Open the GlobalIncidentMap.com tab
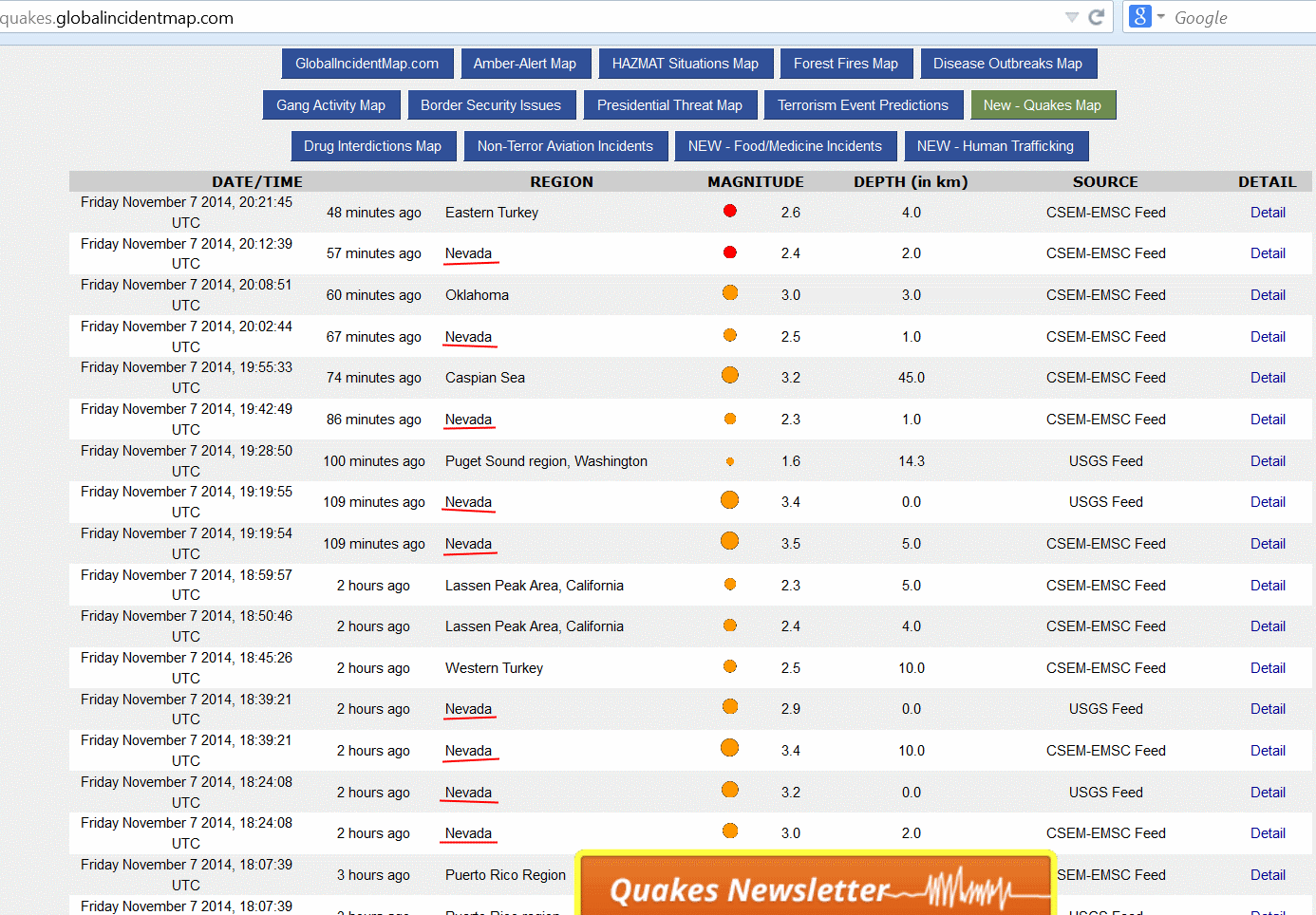Viewport: 1316px width, 915px height. pyautogui.click(x=367, y=64)
